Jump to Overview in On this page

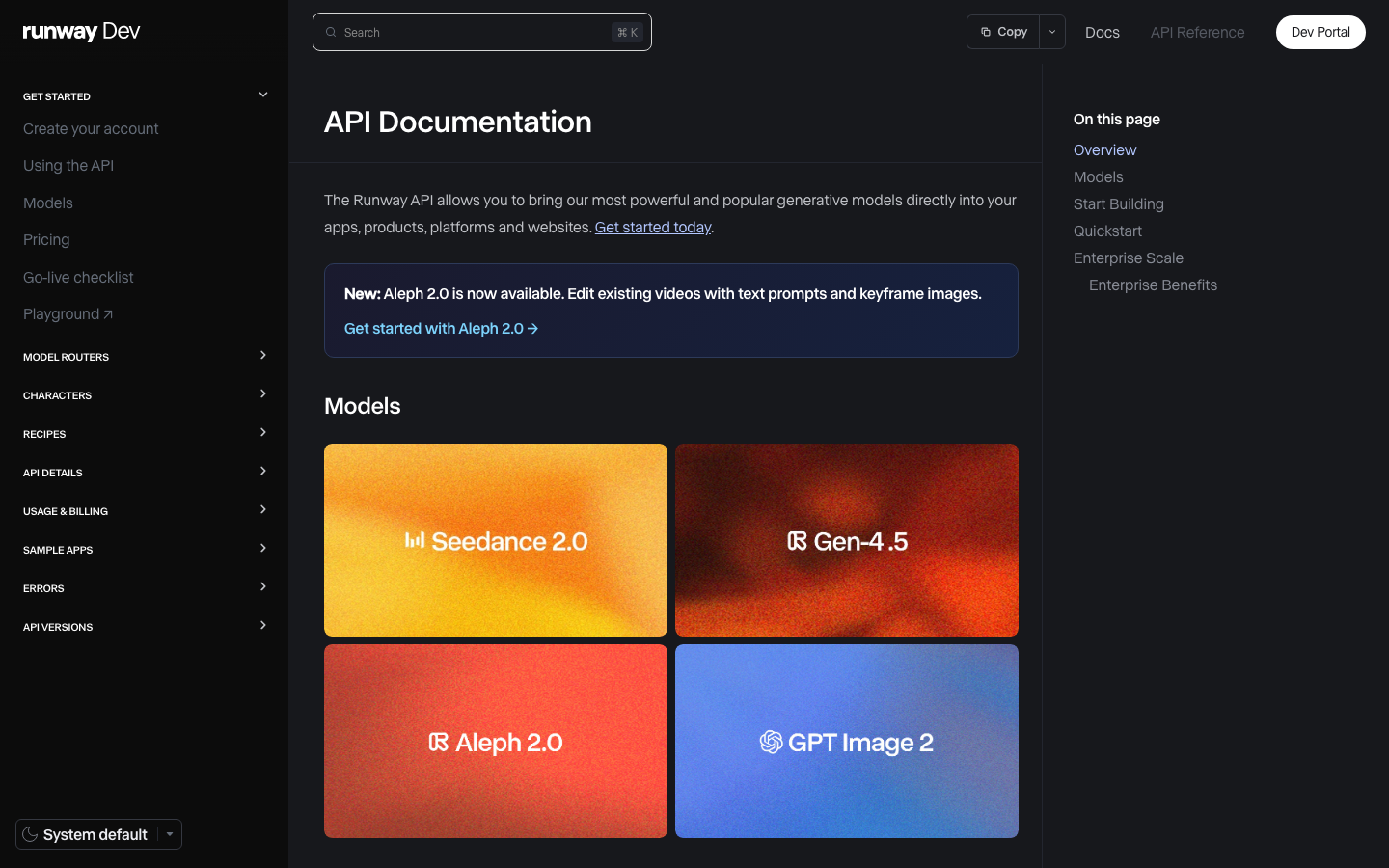[x=1104, y=149]
